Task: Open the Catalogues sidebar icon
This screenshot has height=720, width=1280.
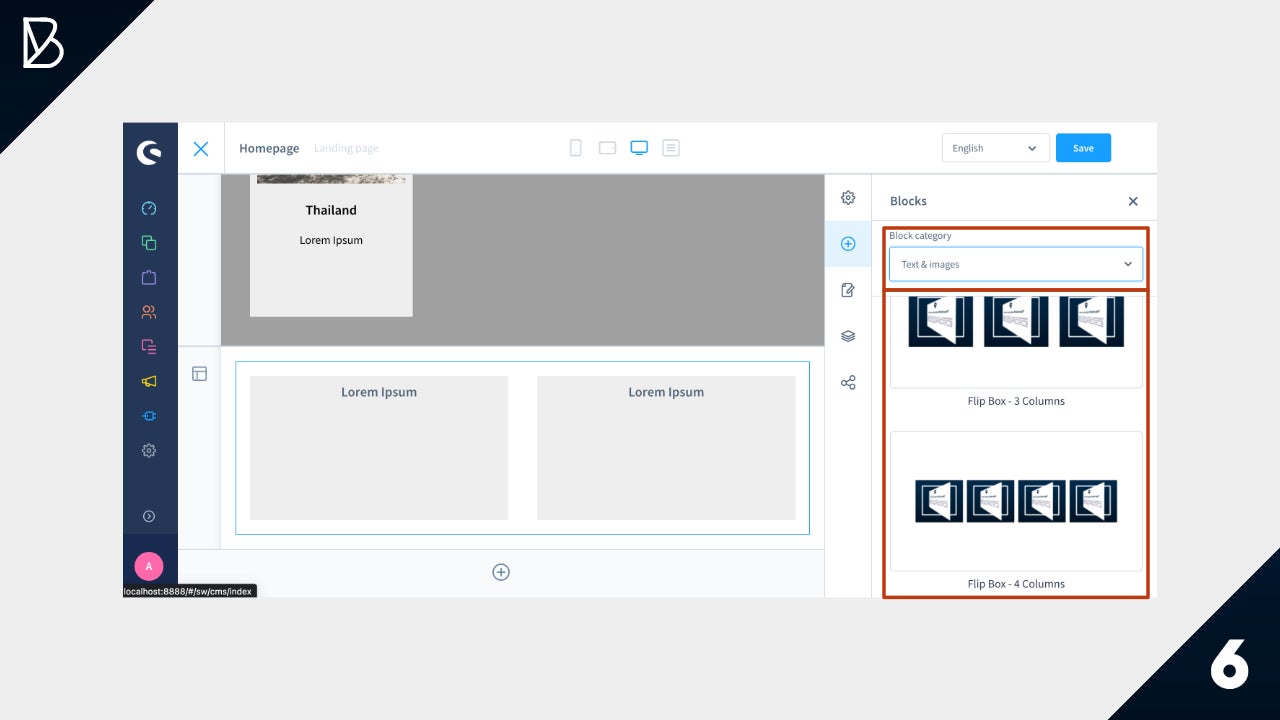Action: tap(149, 243)
